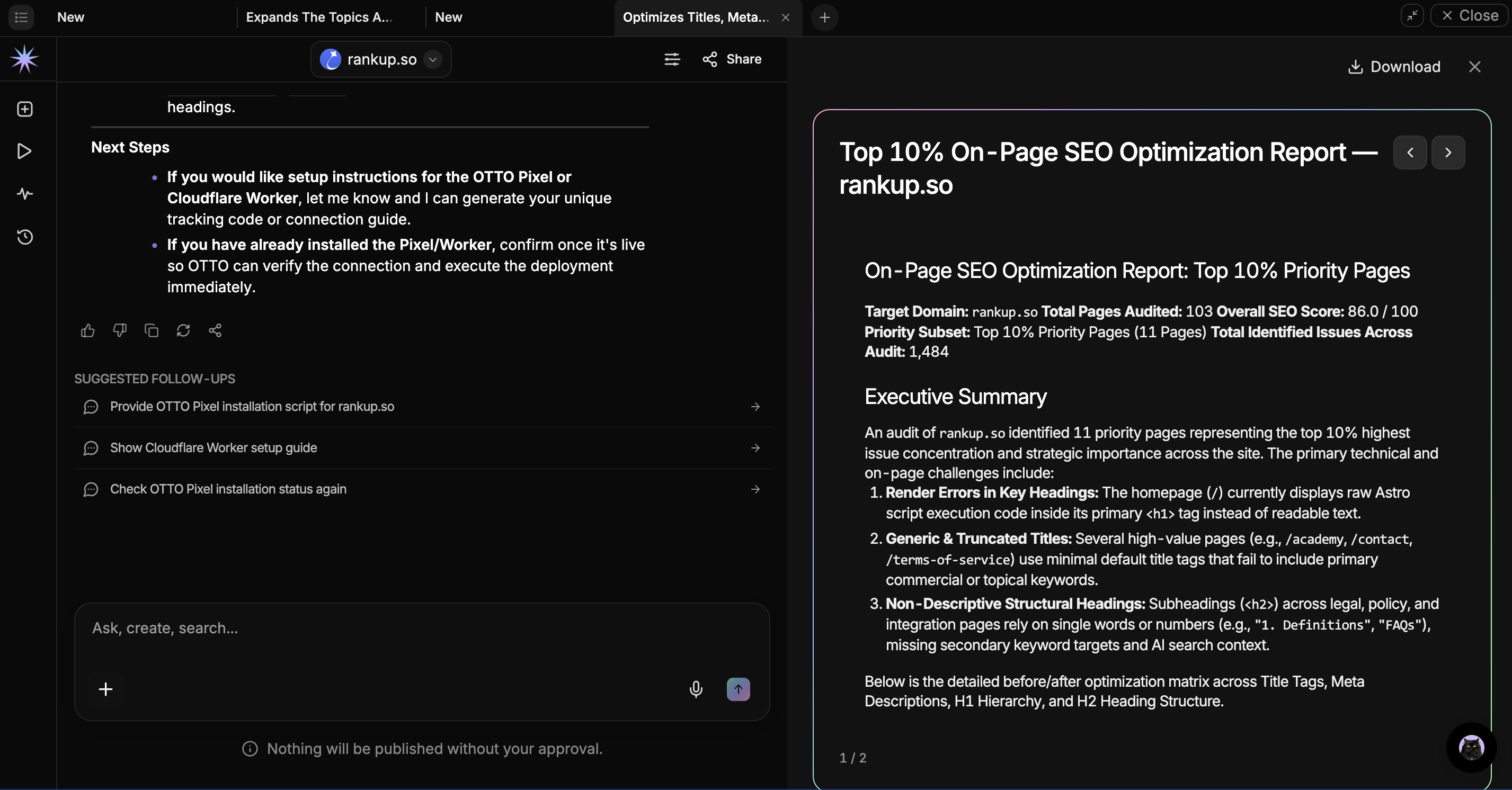Close the report panel with X
The width and height of the screenshot is (1512, 790).
tap(1474, 67)
